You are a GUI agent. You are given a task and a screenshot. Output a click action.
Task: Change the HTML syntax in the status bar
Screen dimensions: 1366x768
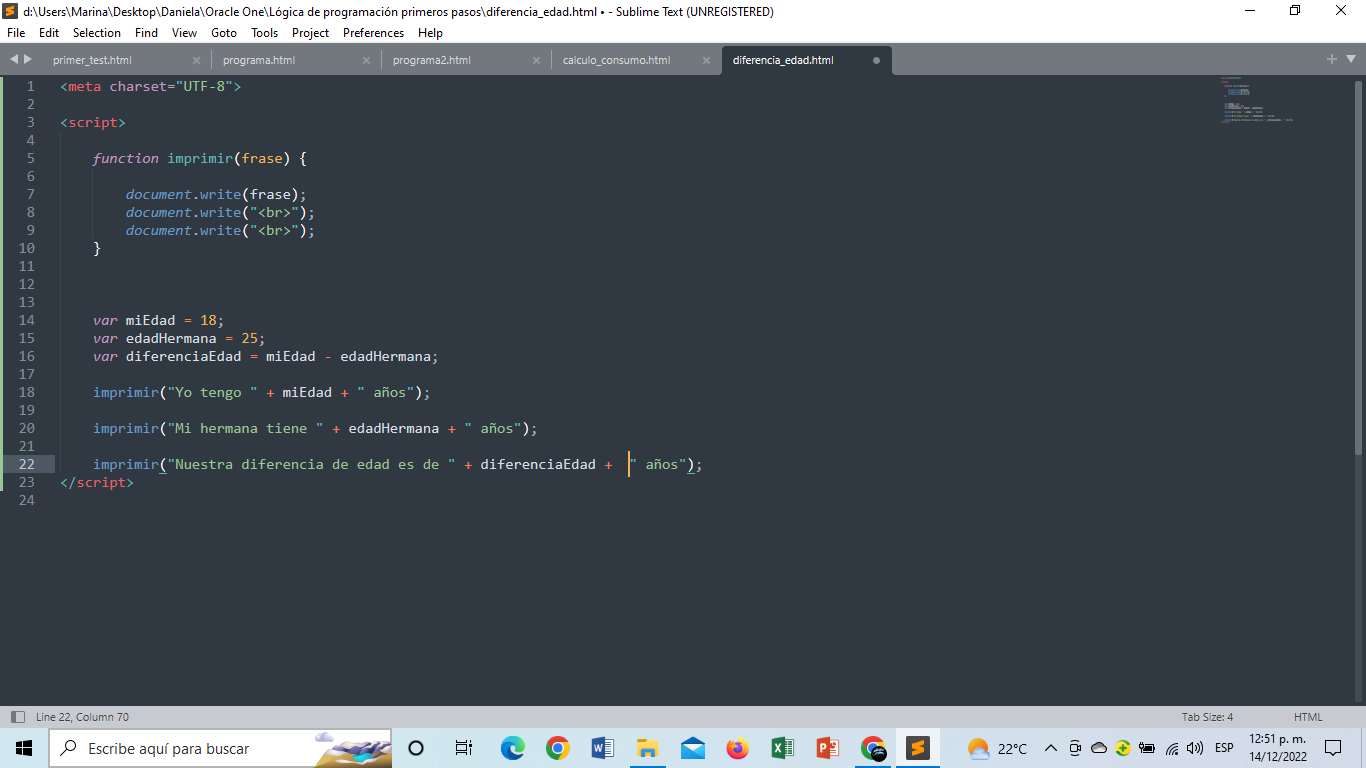1308,717
